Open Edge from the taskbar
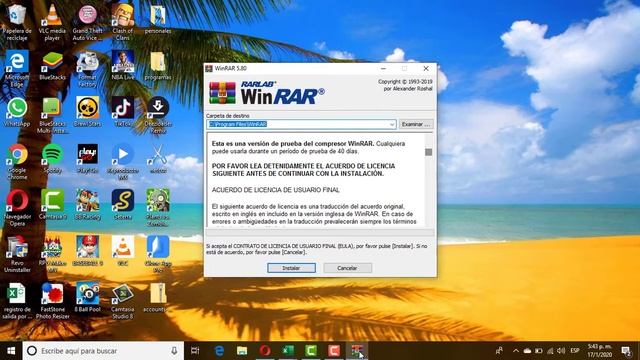 (x=219, y=351)
